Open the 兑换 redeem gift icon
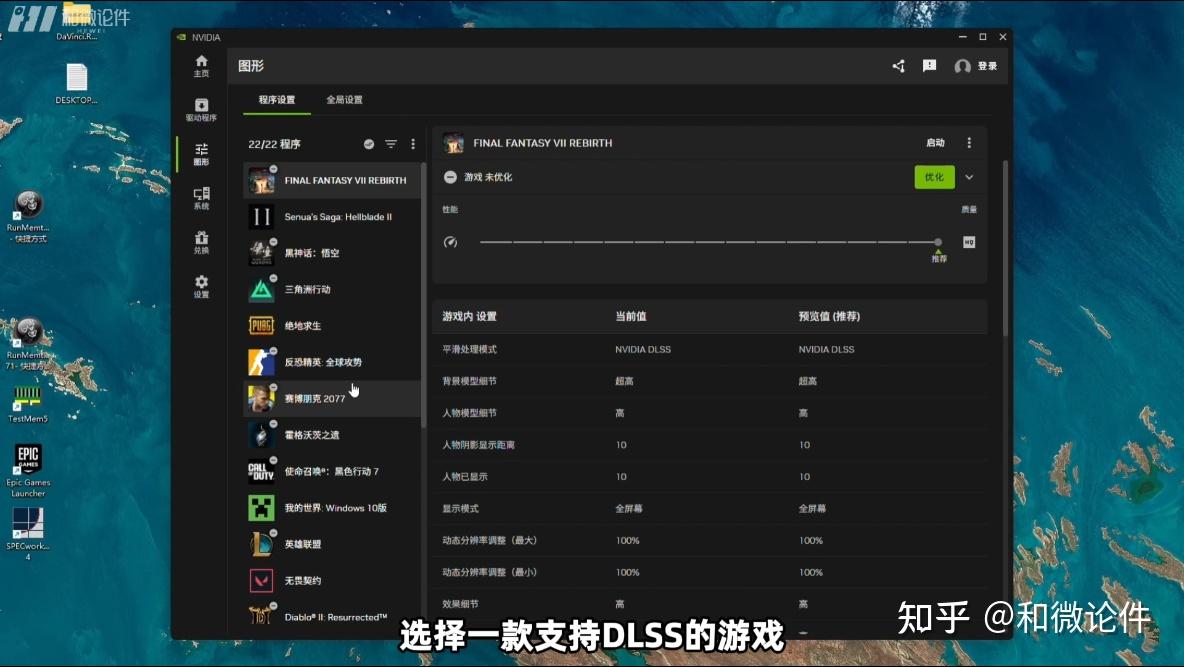The image size is (1184, 667). [201, 242]
